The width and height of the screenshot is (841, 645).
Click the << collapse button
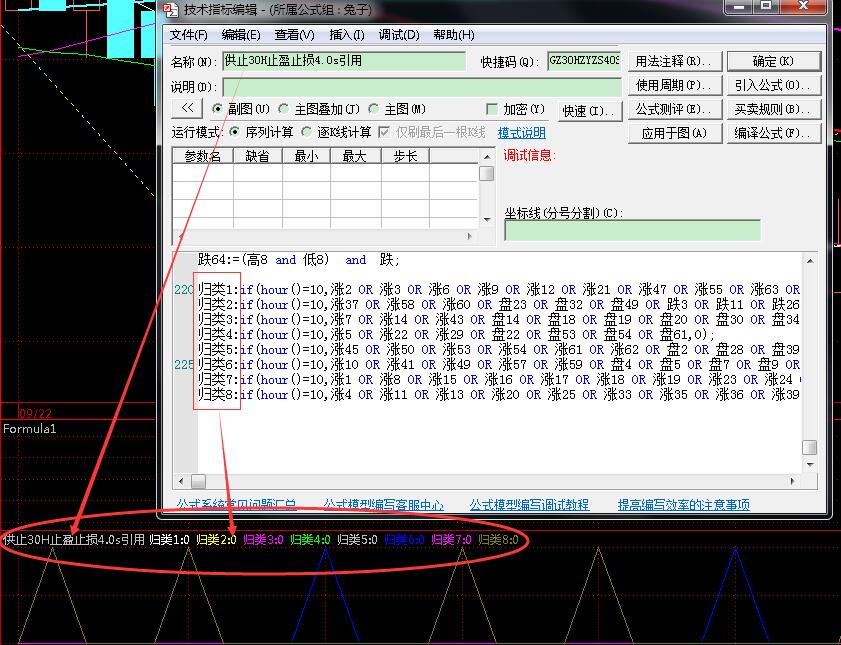coord(187,109)
